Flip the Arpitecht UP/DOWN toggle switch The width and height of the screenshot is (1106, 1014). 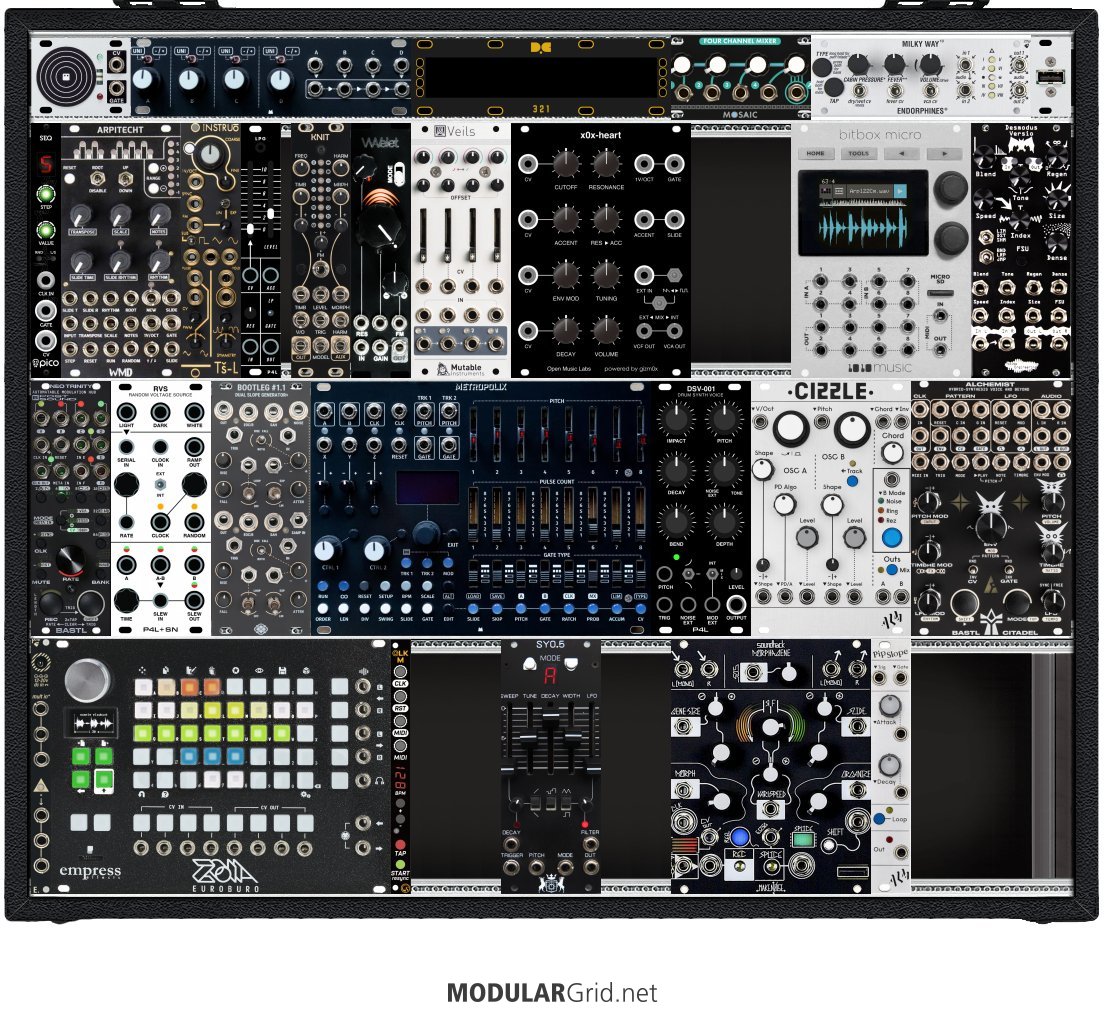coord(126,178)
